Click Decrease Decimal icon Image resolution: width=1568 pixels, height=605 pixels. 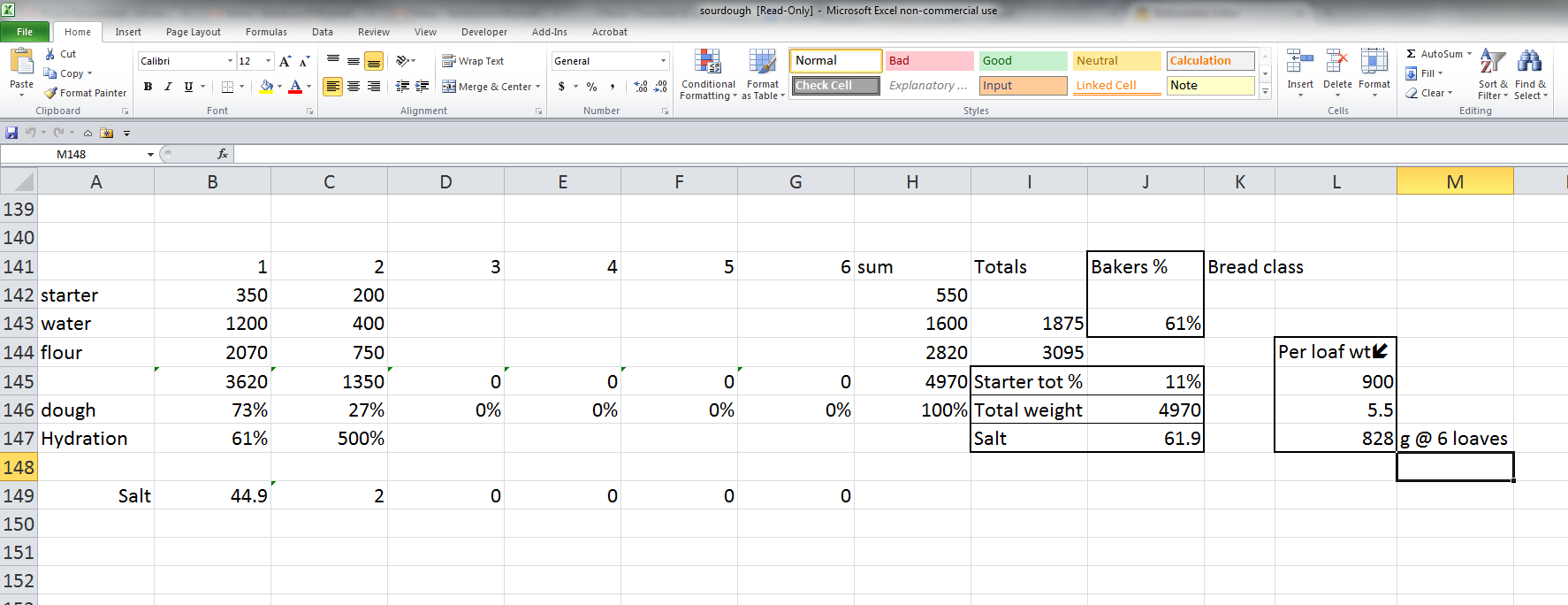coord(660,87)
